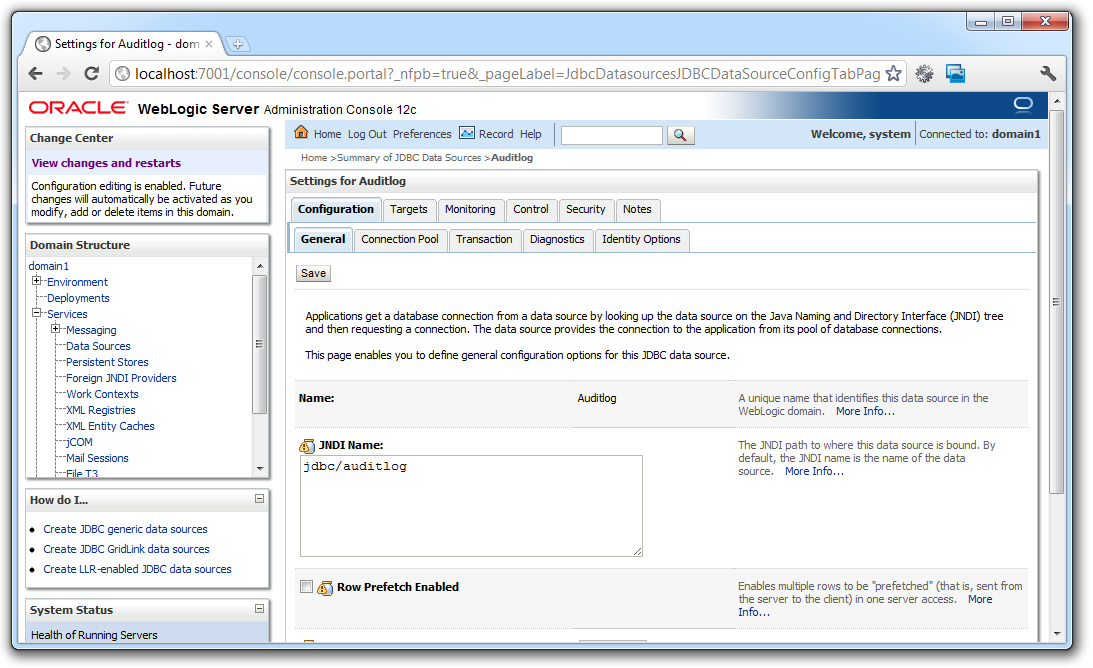Click the search magnifier button
The image size is (1093, 668).
click(681, 135)
